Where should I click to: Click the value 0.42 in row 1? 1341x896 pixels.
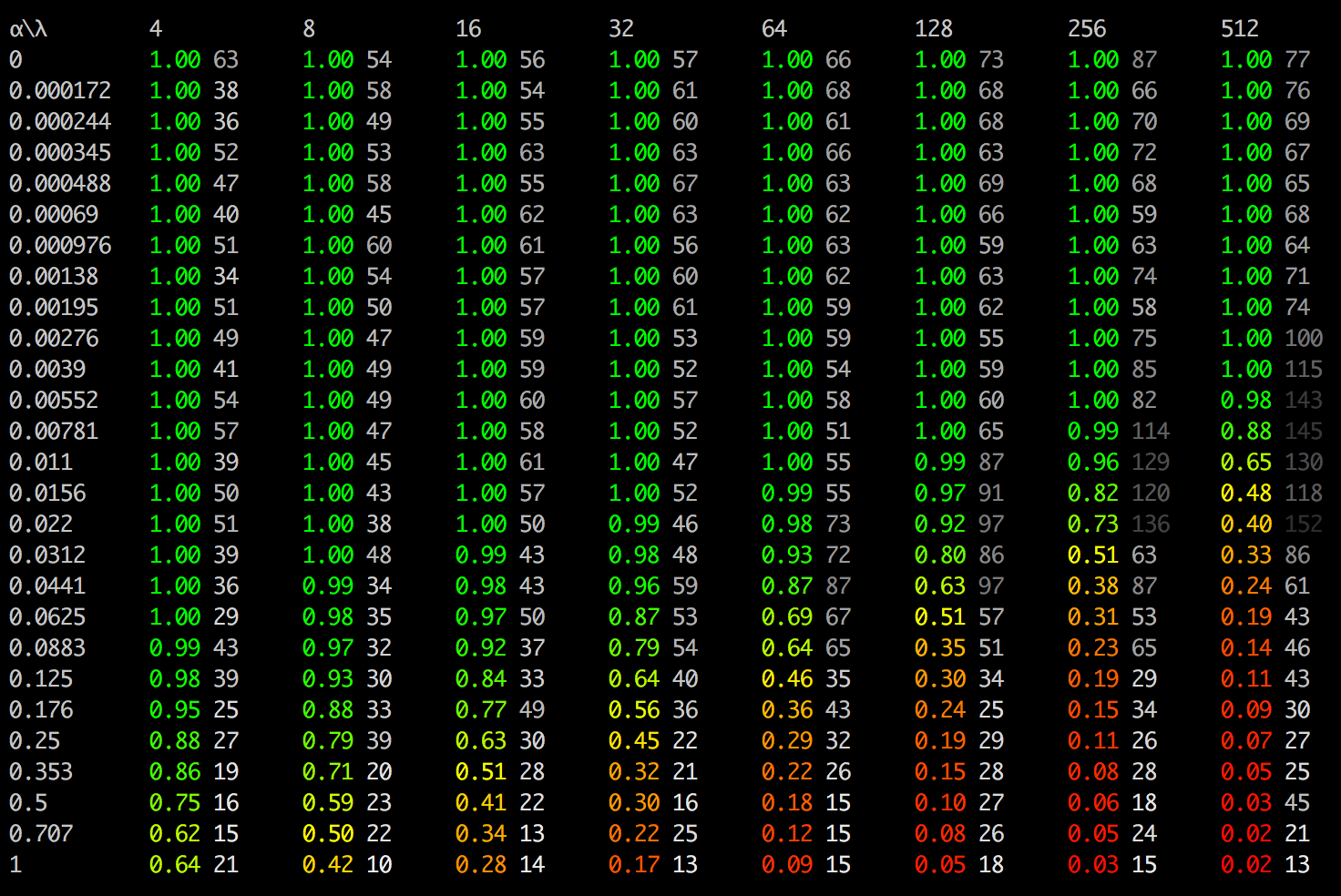[x=328, y=865]
